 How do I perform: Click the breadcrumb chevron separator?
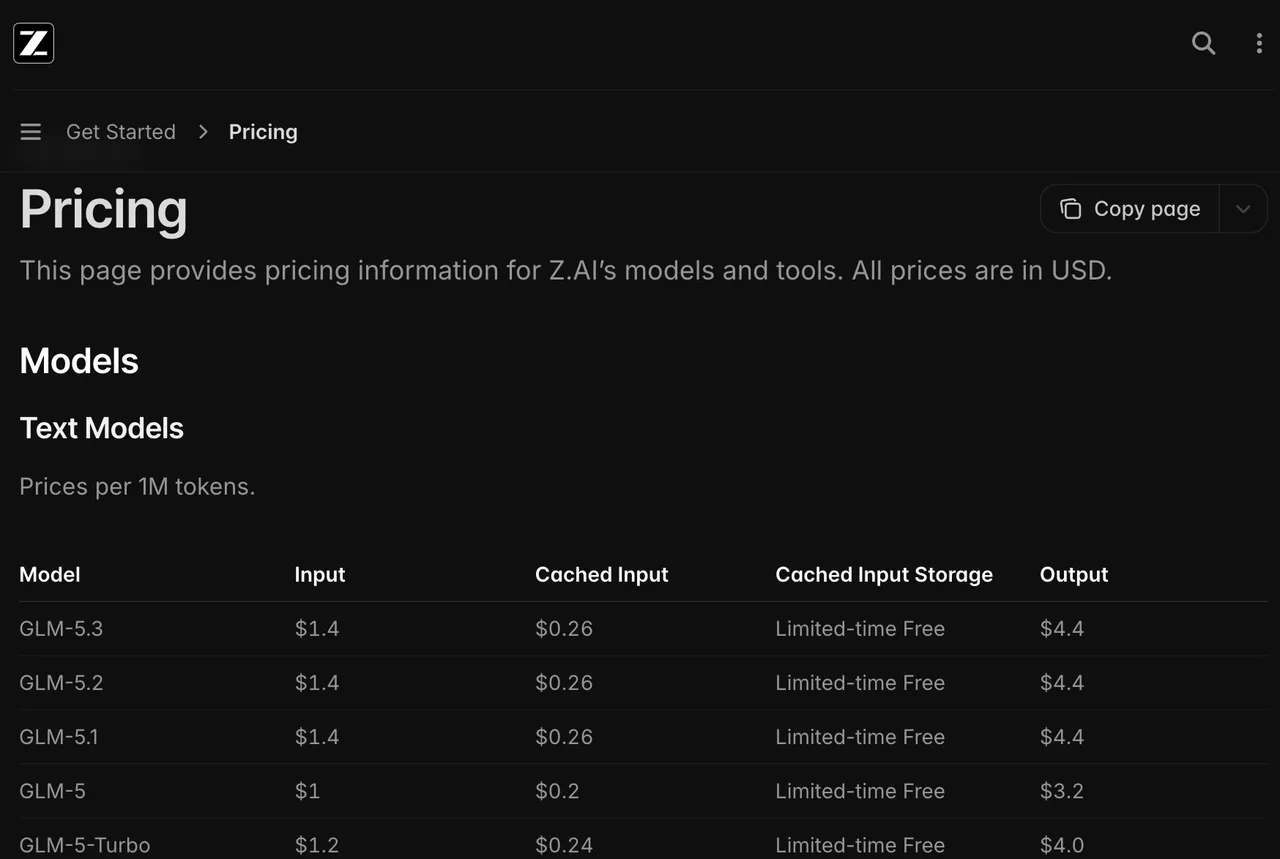pos(203,132)
